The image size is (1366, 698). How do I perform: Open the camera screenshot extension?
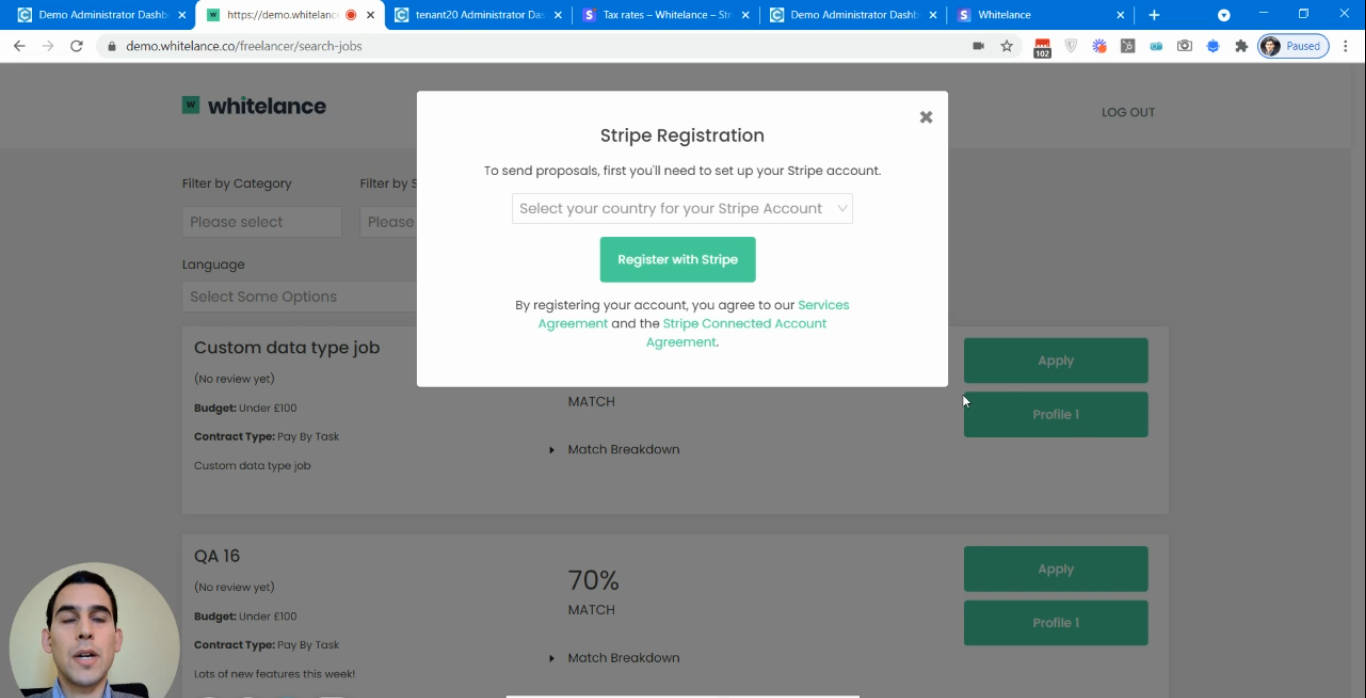(x=1184, y=46)
